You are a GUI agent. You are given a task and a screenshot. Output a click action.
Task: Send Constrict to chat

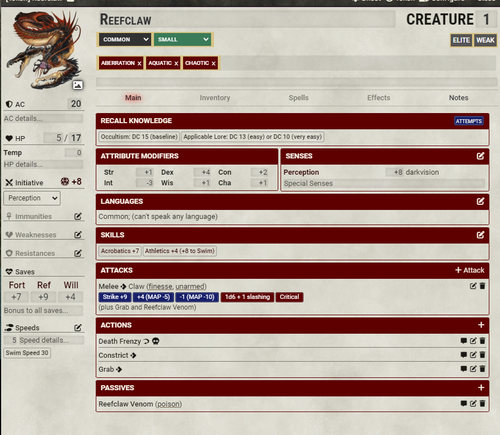463,355
